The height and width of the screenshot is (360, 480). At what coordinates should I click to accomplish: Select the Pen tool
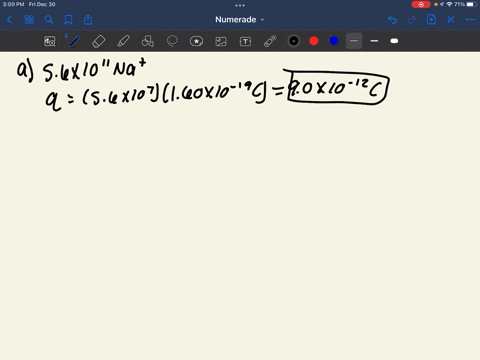(74, 41)
